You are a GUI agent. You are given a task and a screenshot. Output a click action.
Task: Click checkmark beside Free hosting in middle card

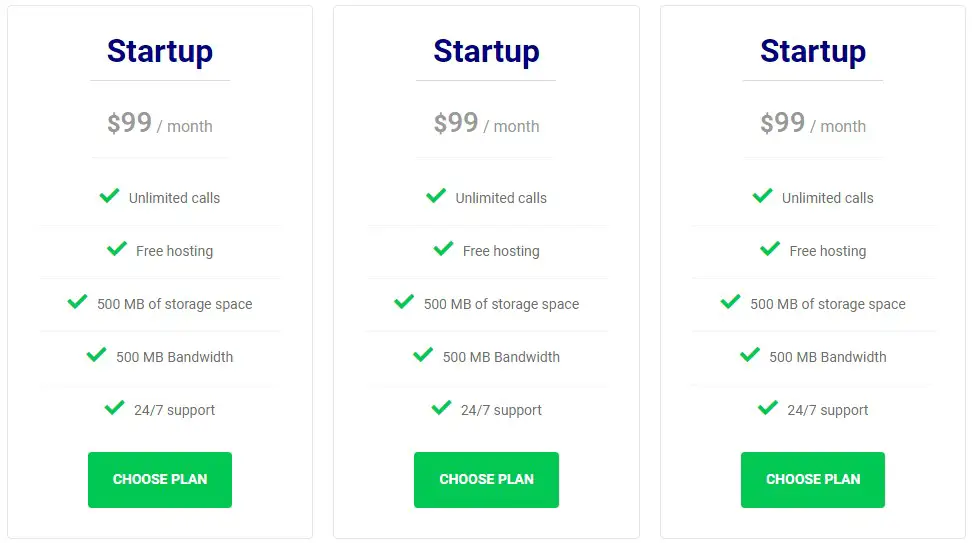click(444, 249)
